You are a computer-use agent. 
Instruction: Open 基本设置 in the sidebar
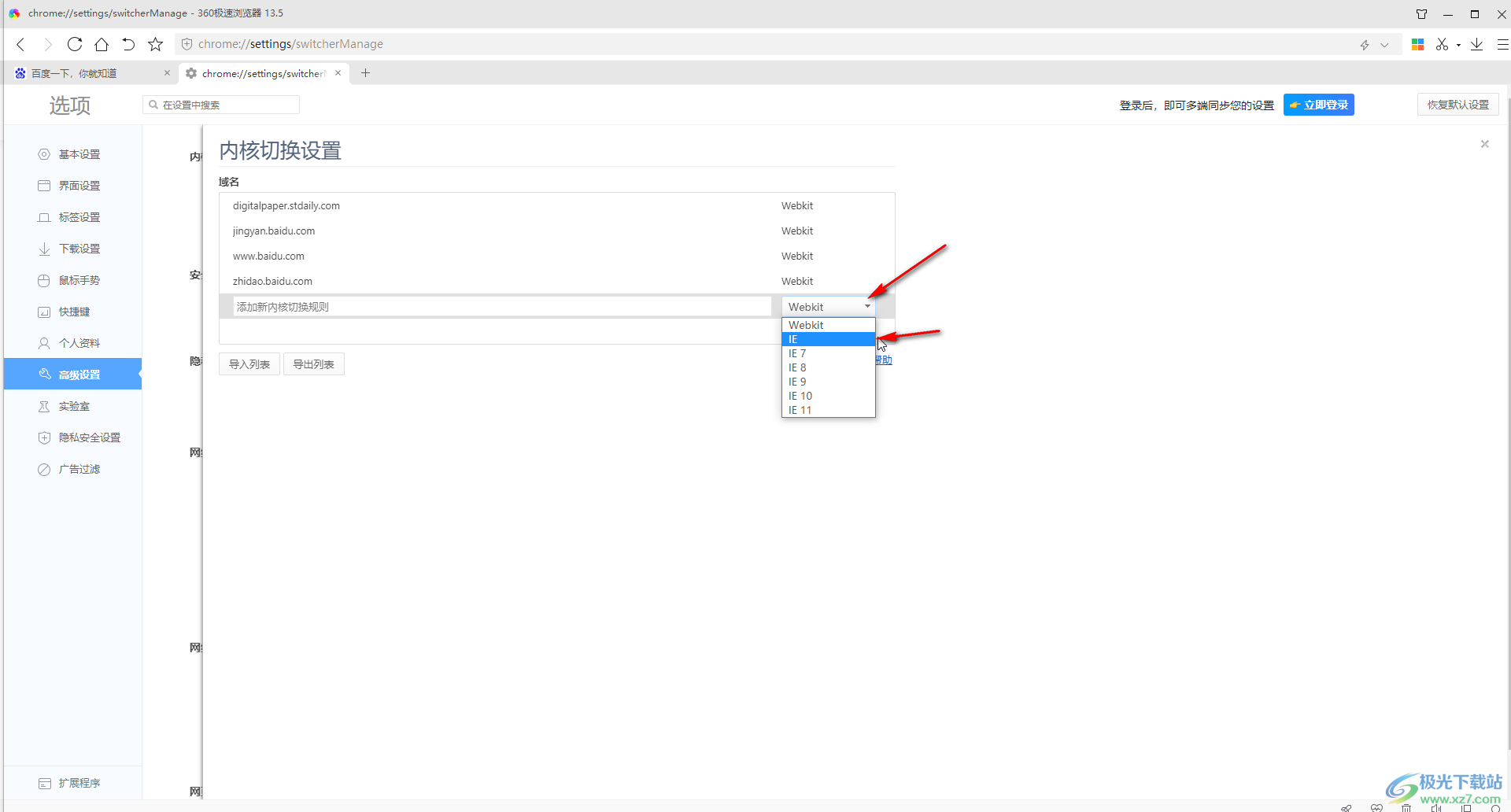coord(72,154)
